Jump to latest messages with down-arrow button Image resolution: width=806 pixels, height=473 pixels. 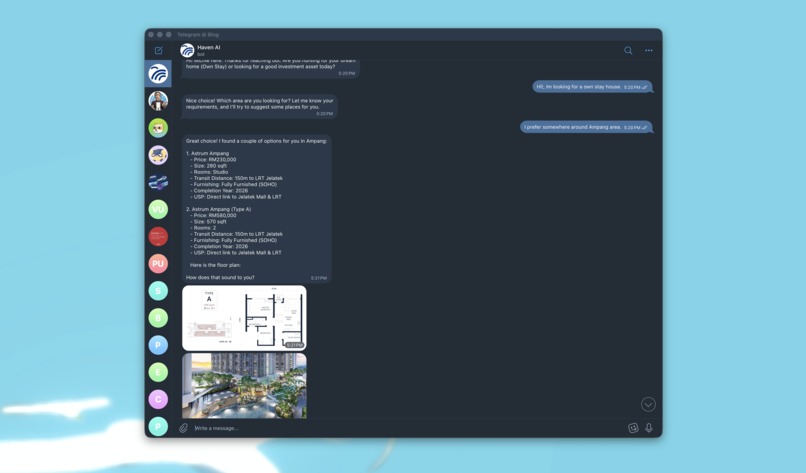pos(648,405)
